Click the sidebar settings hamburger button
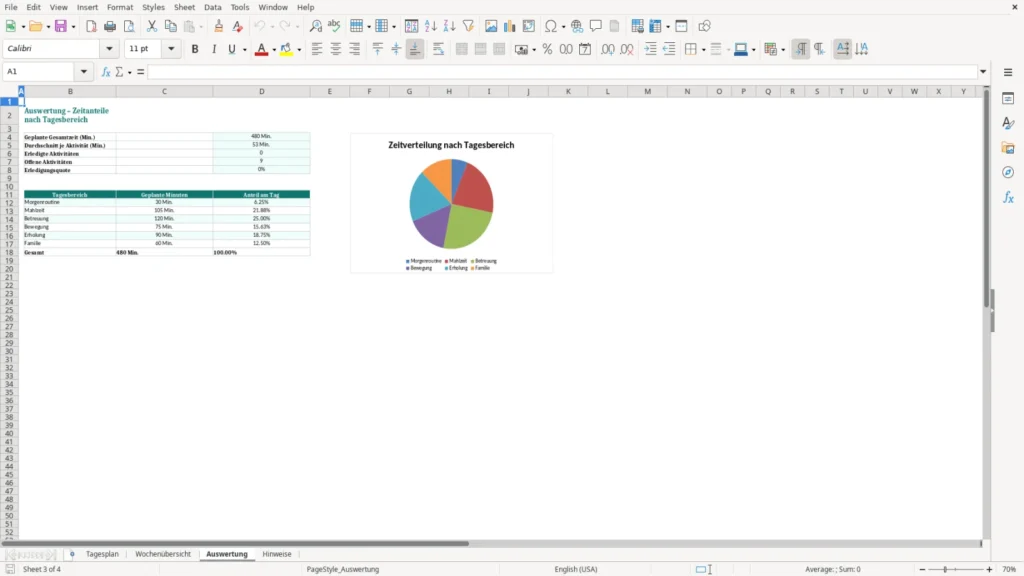 (1008, 72)
